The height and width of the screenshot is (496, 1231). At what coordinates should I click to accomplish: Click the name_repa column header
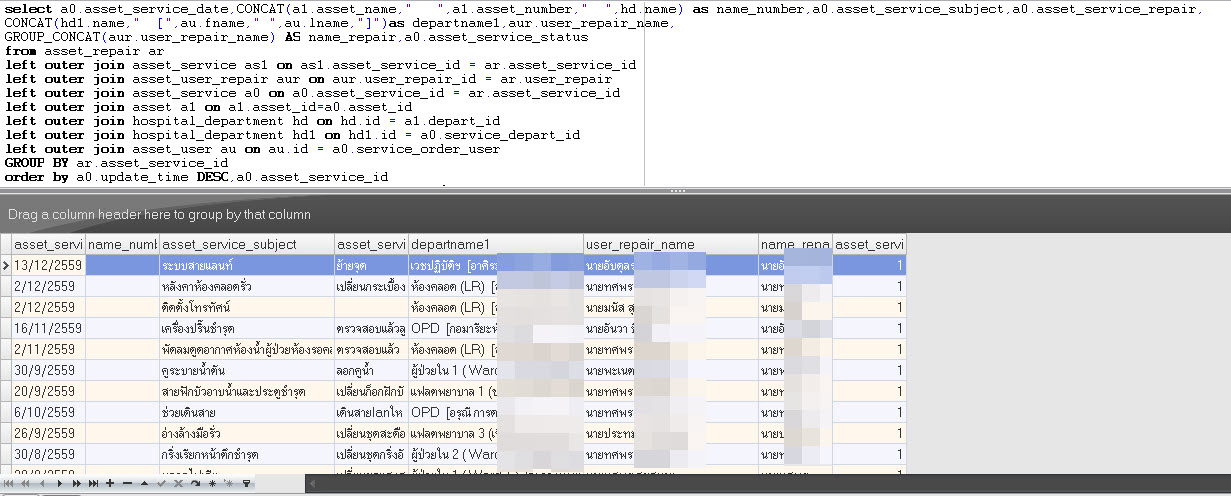tap(795, 244)
